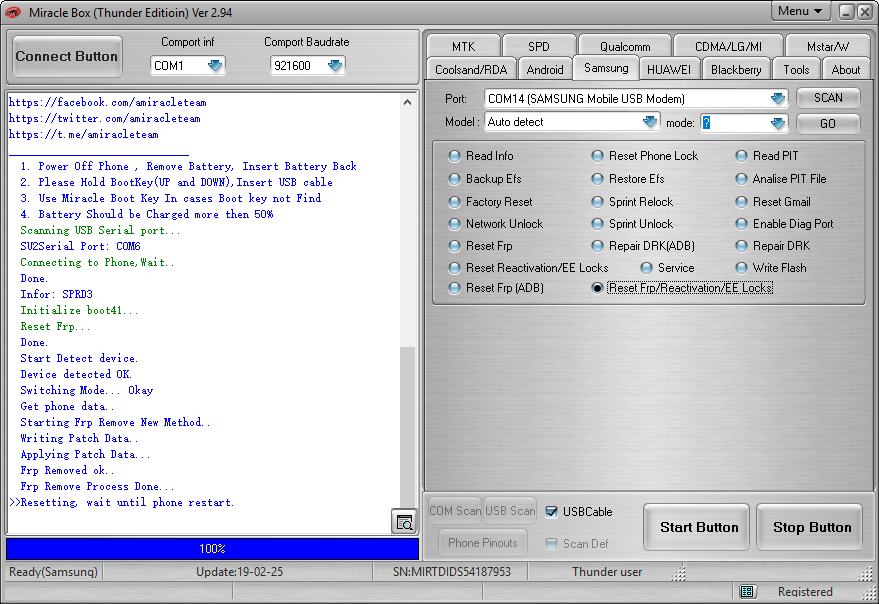The width and height of the screenshot is (879, 604).
Task: Switch to the Qualcomm tab
Action: click(x=625, y=46)
